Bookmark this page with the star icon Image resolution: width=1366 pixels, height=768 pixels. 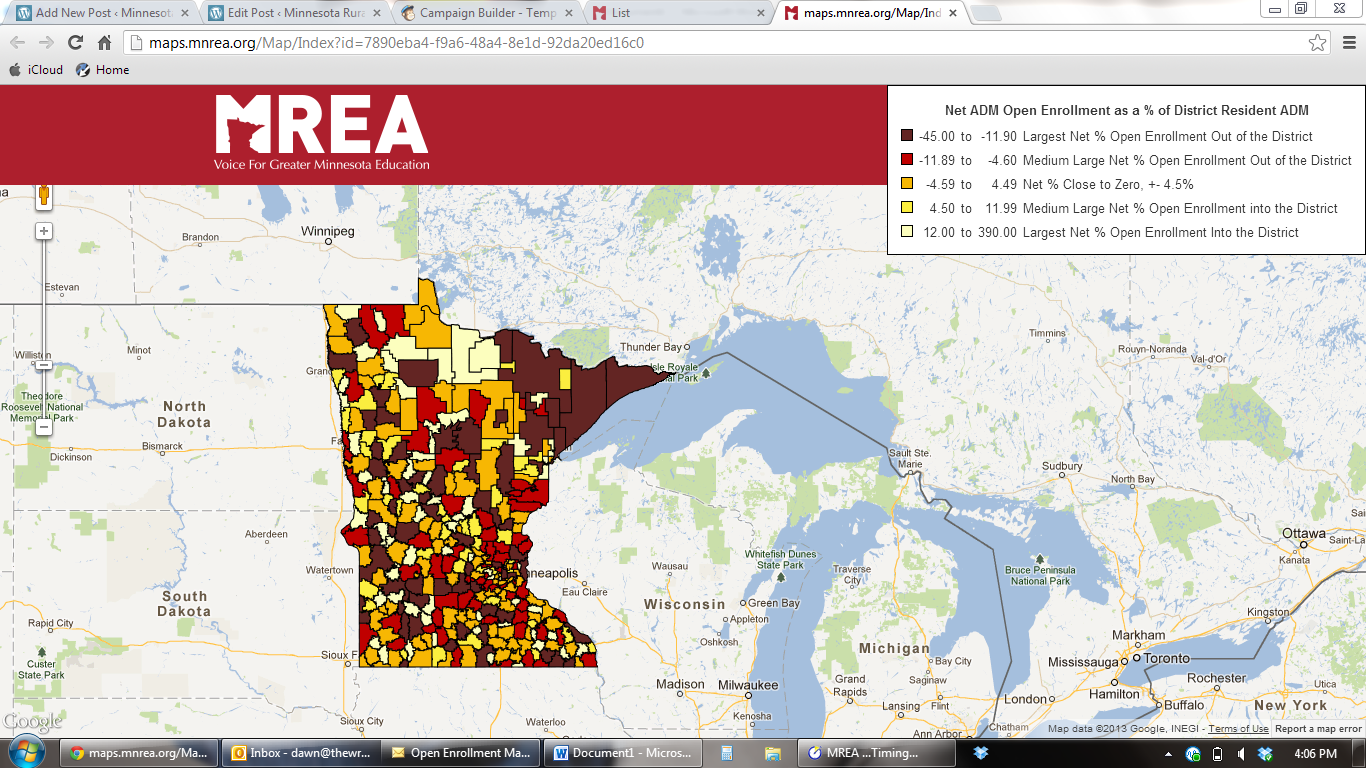coord(1318,43)
